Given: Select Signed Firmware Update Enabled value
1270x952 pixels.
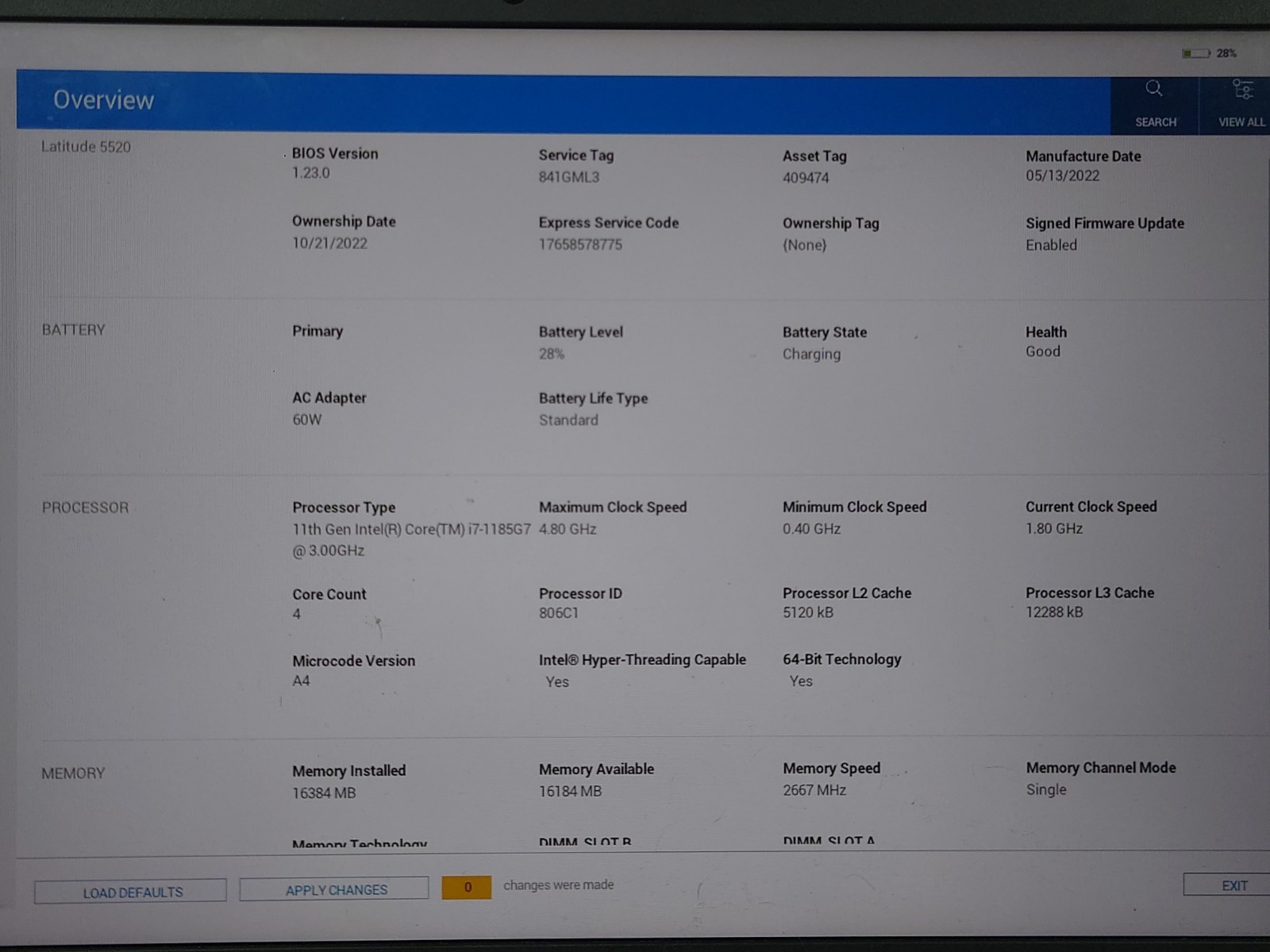Looking at the screenshot, I should (x=1051, y=245).
